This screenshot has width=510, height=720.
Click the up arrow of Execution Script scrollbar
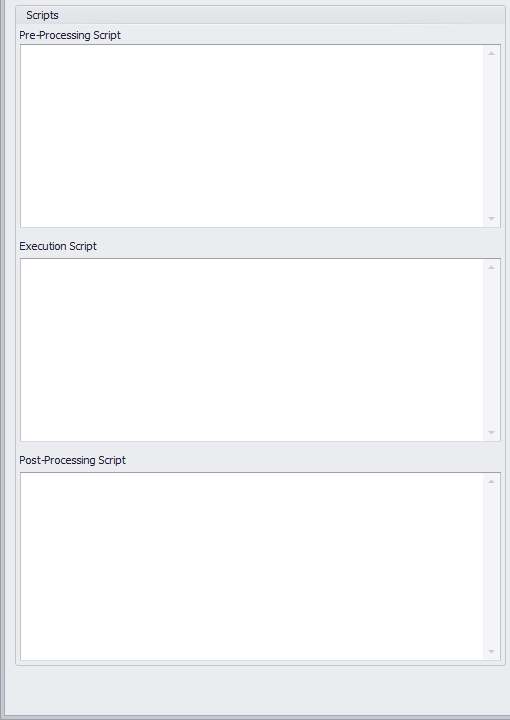491,267
